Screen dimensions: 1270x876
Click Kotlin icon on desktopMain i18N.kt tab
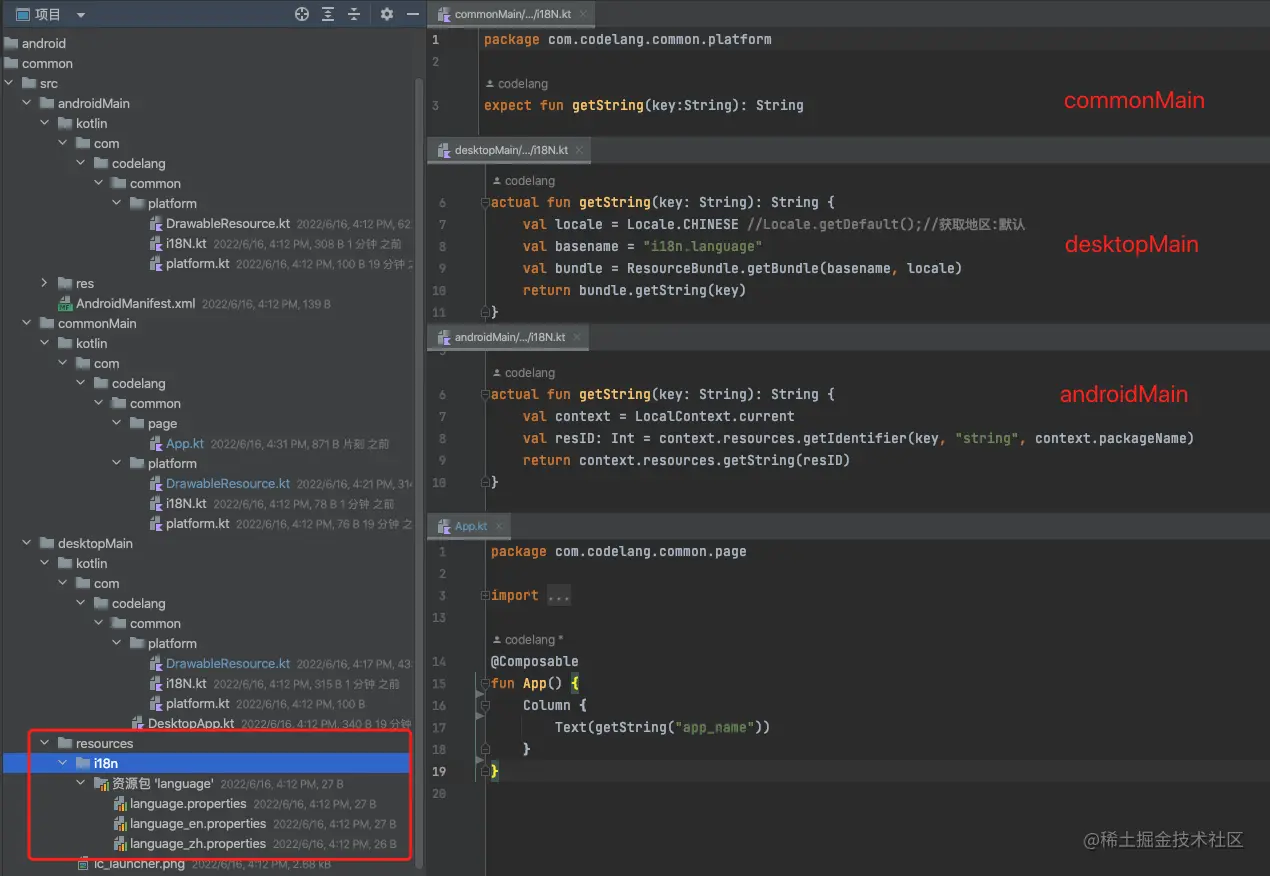pos(445,150)
